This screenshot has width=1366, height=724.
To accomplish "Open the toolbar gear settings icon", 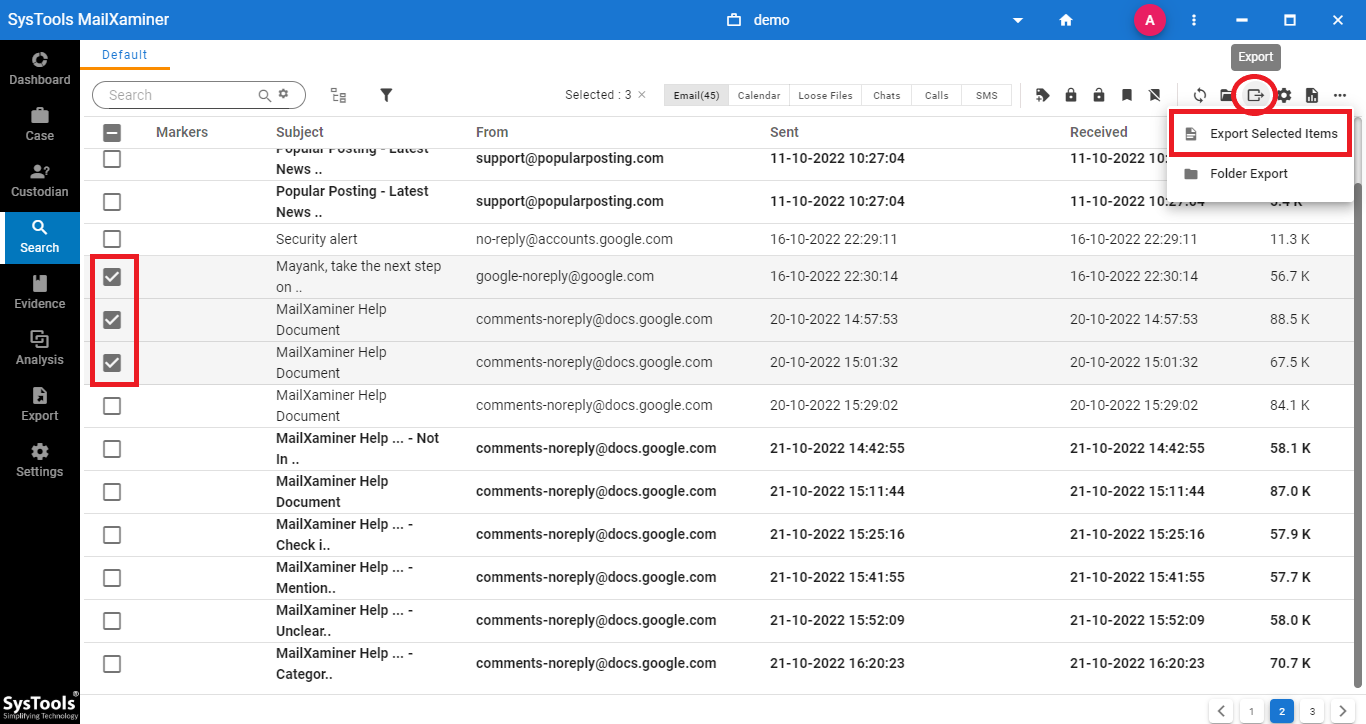I will coord(1284,95).
